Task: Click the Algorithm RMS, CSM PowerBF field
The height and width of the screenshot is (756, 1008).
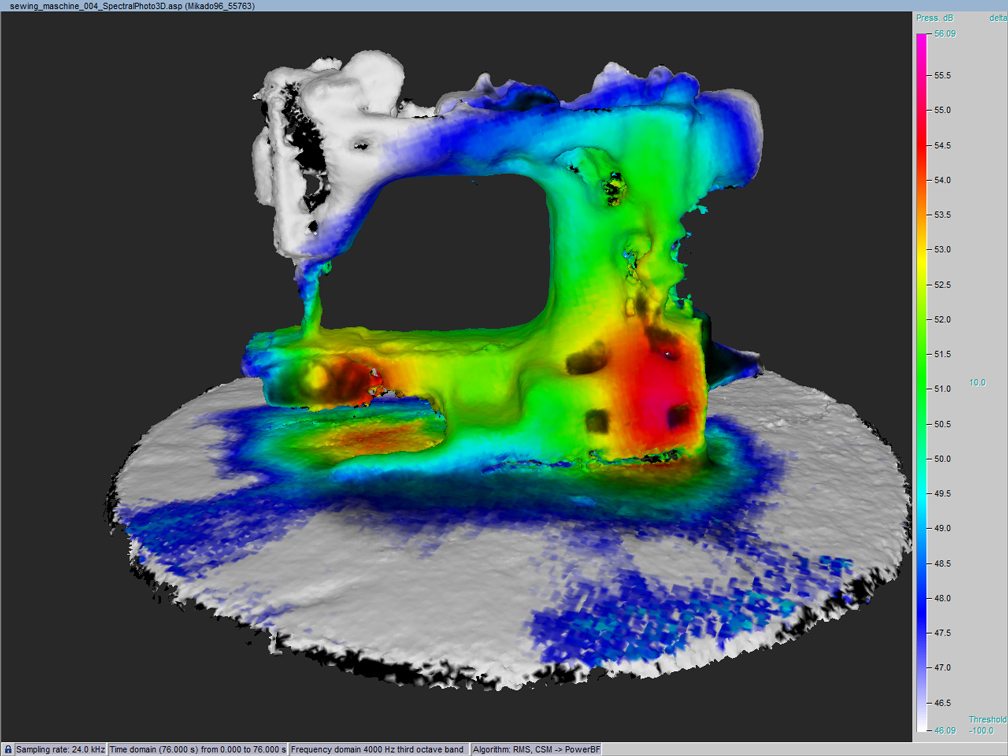Action: 536,749
